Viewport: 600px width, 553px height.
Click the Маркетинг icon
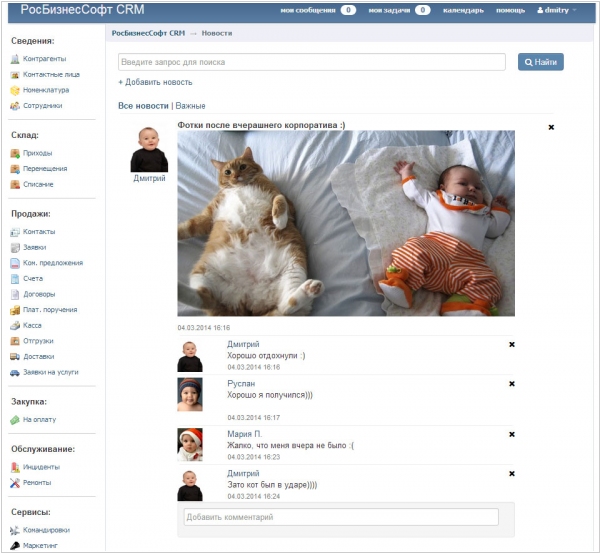click(x=15, y=546)
